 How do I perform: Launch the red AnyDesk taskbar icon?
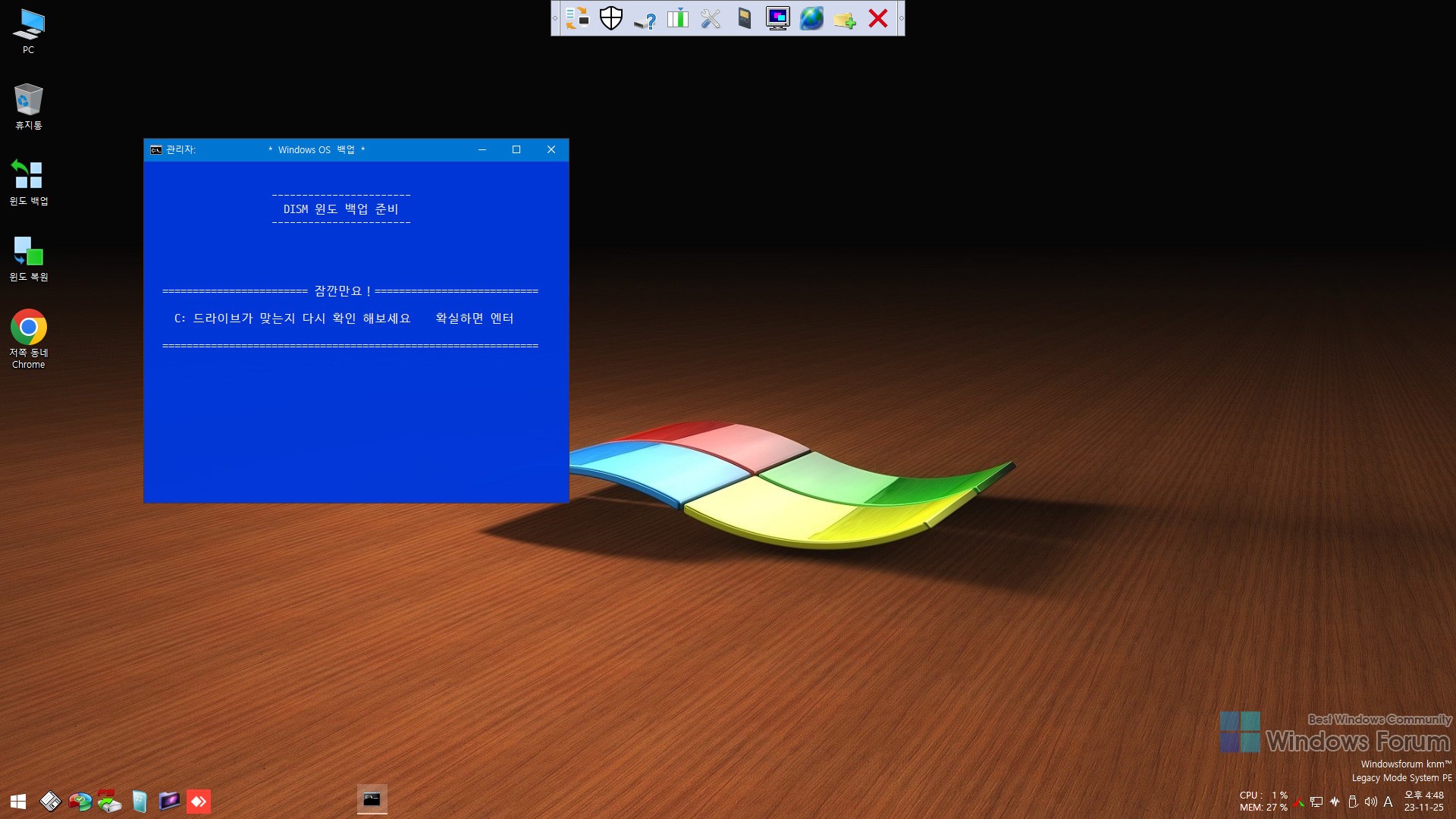click(199, 802)
